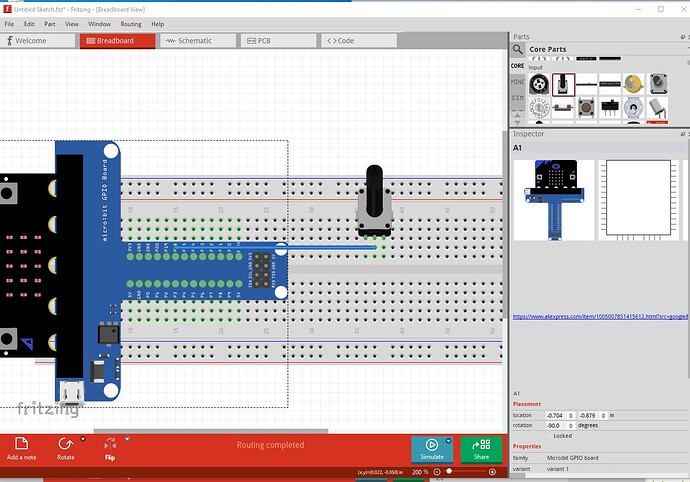Screen dimensions: 690x482
Task: Choose the black slide switch part
Action: (610, 107)
